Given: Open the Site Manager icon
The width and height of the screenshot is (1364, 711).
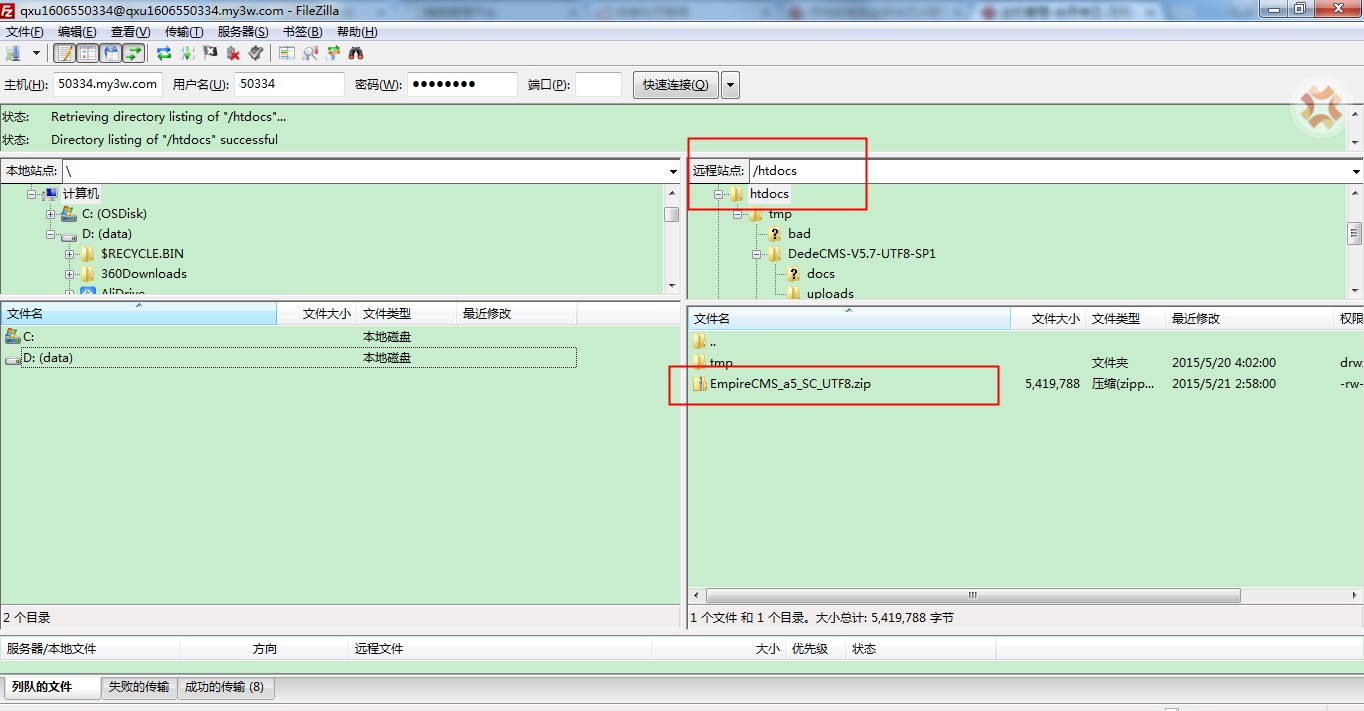Looking at the screenshot, I should tap(14, 53).
